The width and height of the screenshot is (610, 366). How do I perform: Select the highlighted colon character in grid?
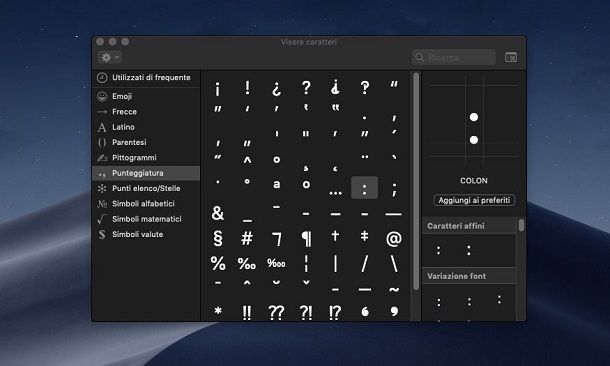[365, 188]
